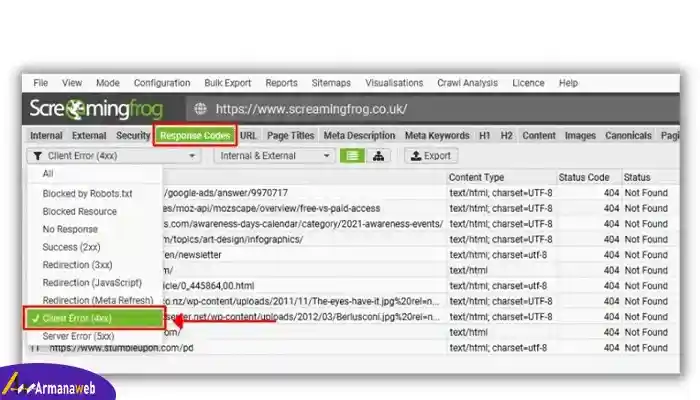Switch to the tree view icon
Screen dimensions: 700x400
pyautogui.click(x=378, y=156)
